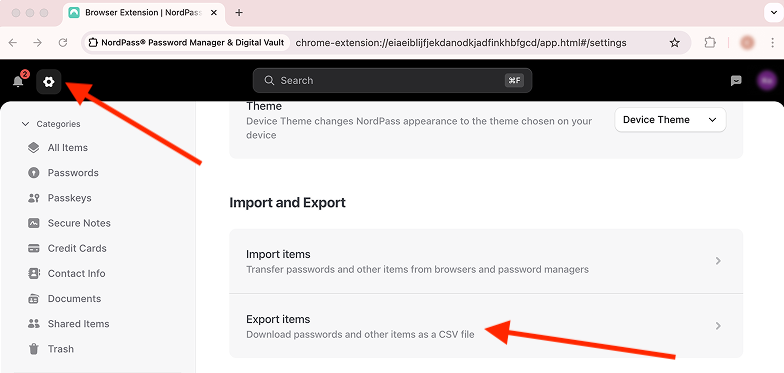Open the browser extensions puzzle icon
Image resolution: width=784 pixels, height=373 pixels.
[x=710, y=42]
